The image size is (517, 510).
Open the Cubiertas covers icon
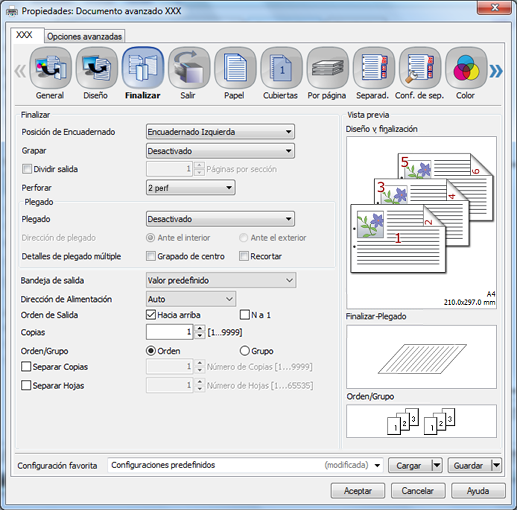click(281, 68)
